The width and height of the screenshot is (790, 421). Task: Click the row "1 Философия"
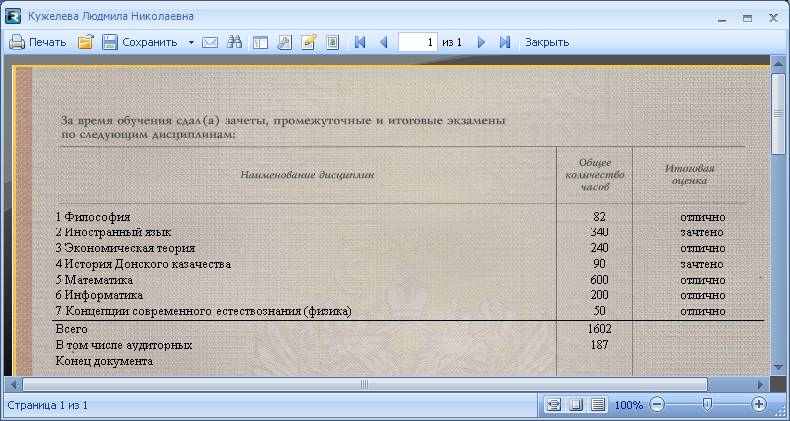pyautogui.click(x=93, y=217)
